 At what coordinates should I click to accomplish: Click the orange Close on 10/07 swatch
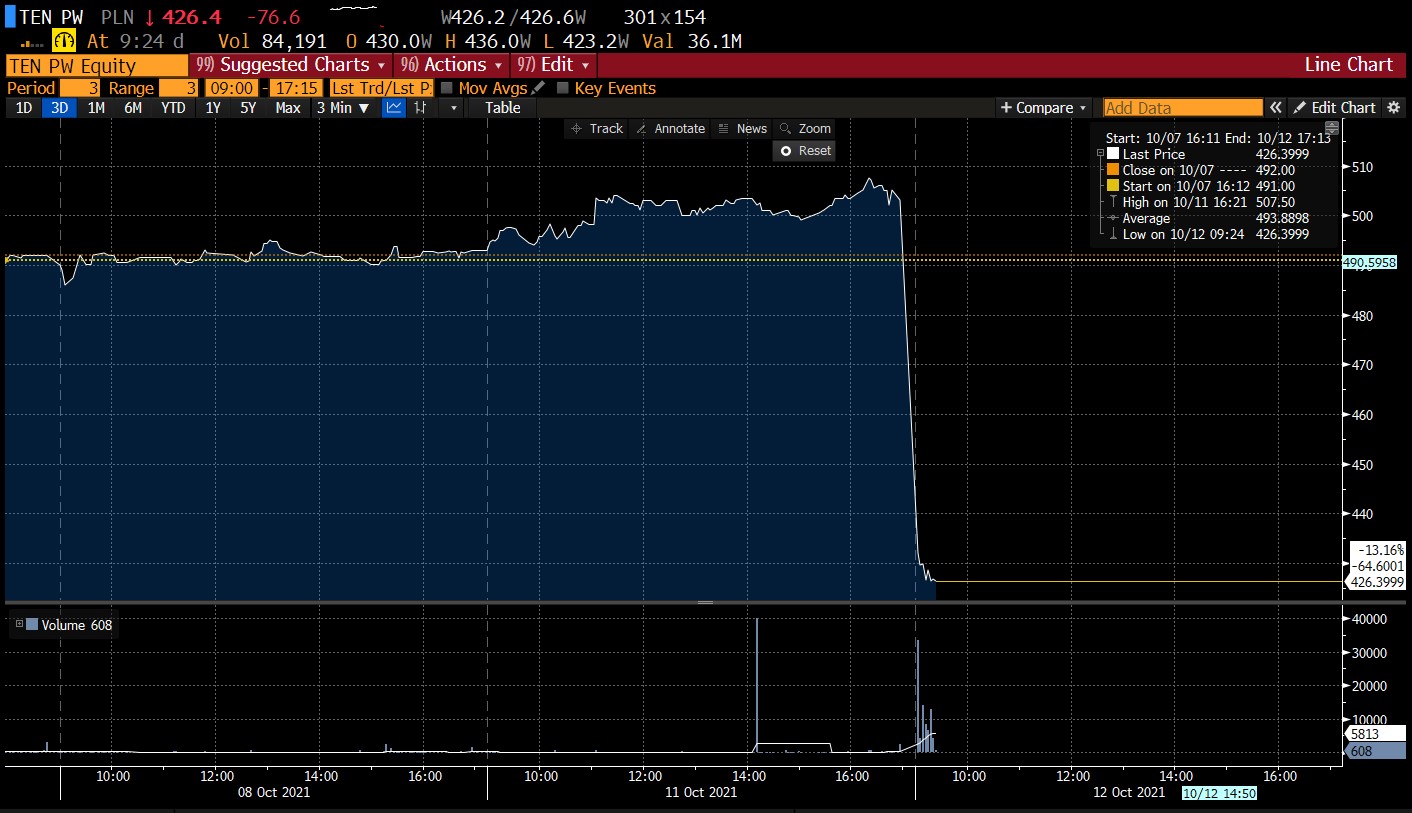[x=1113, y=170]
